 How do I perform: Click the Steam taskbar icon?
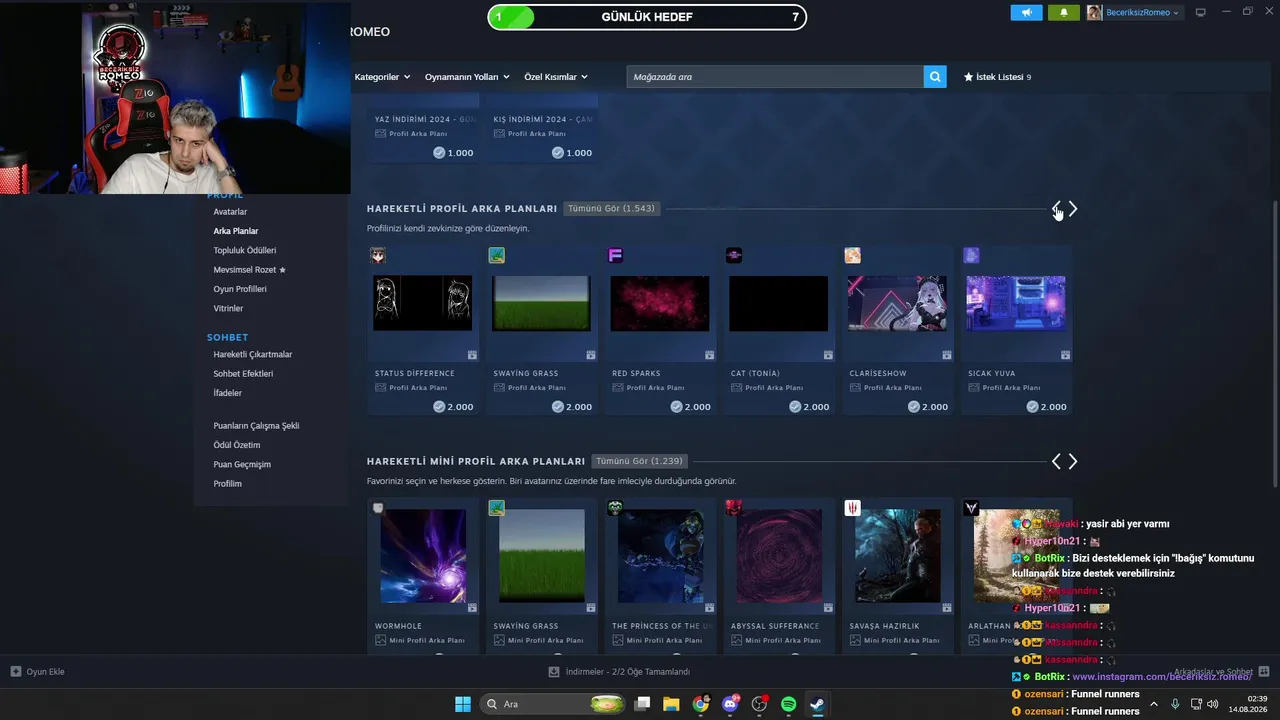click(817, 704)
